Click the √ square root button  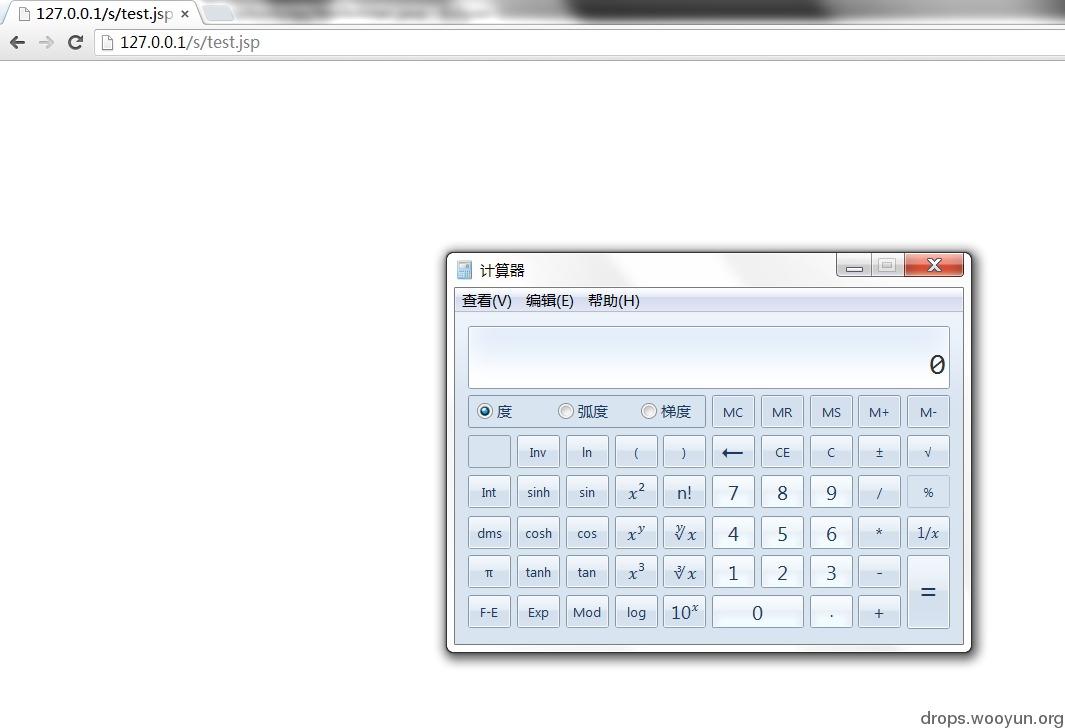pos(928,452)
